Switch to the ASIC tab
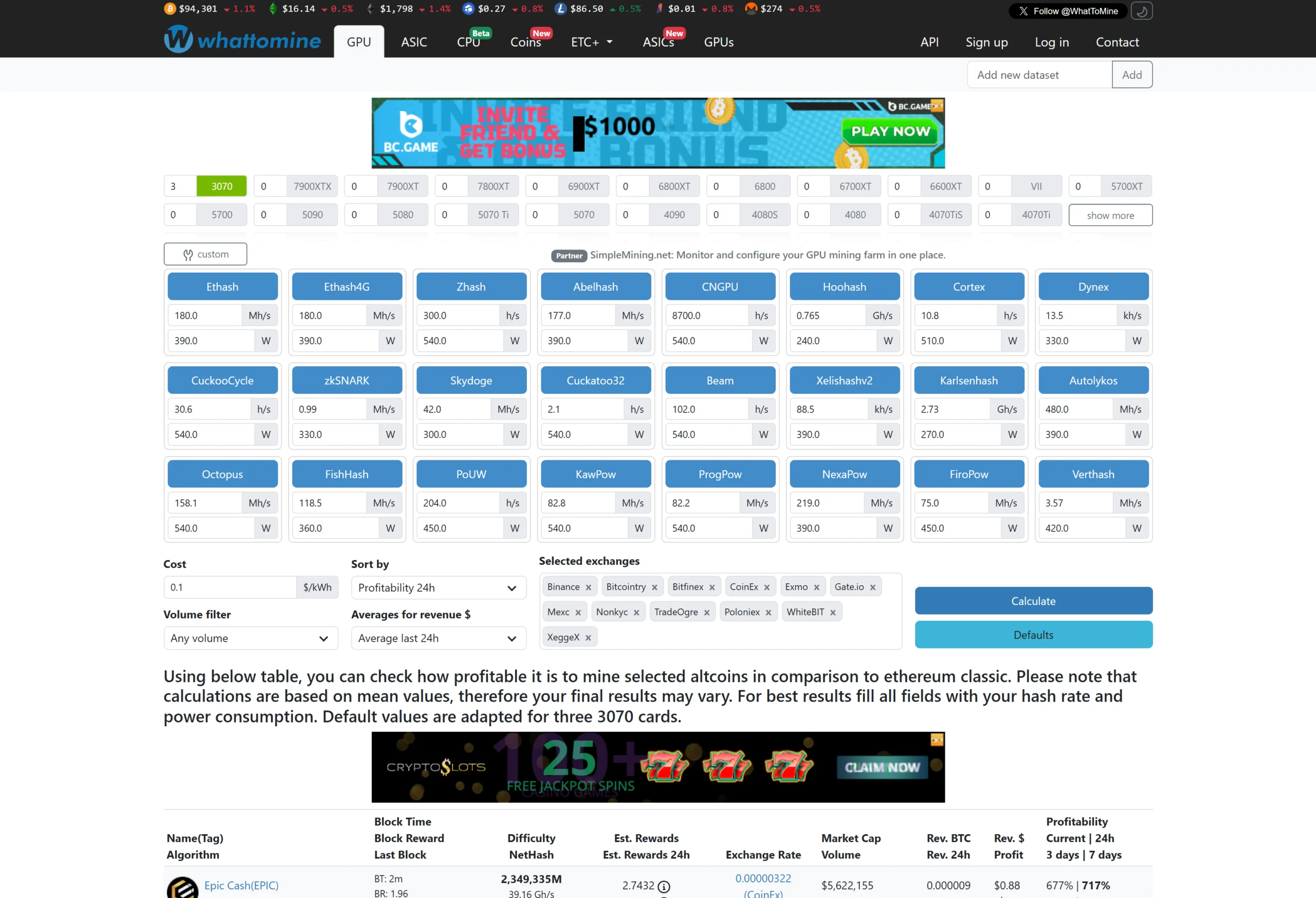 coord(414,42)
